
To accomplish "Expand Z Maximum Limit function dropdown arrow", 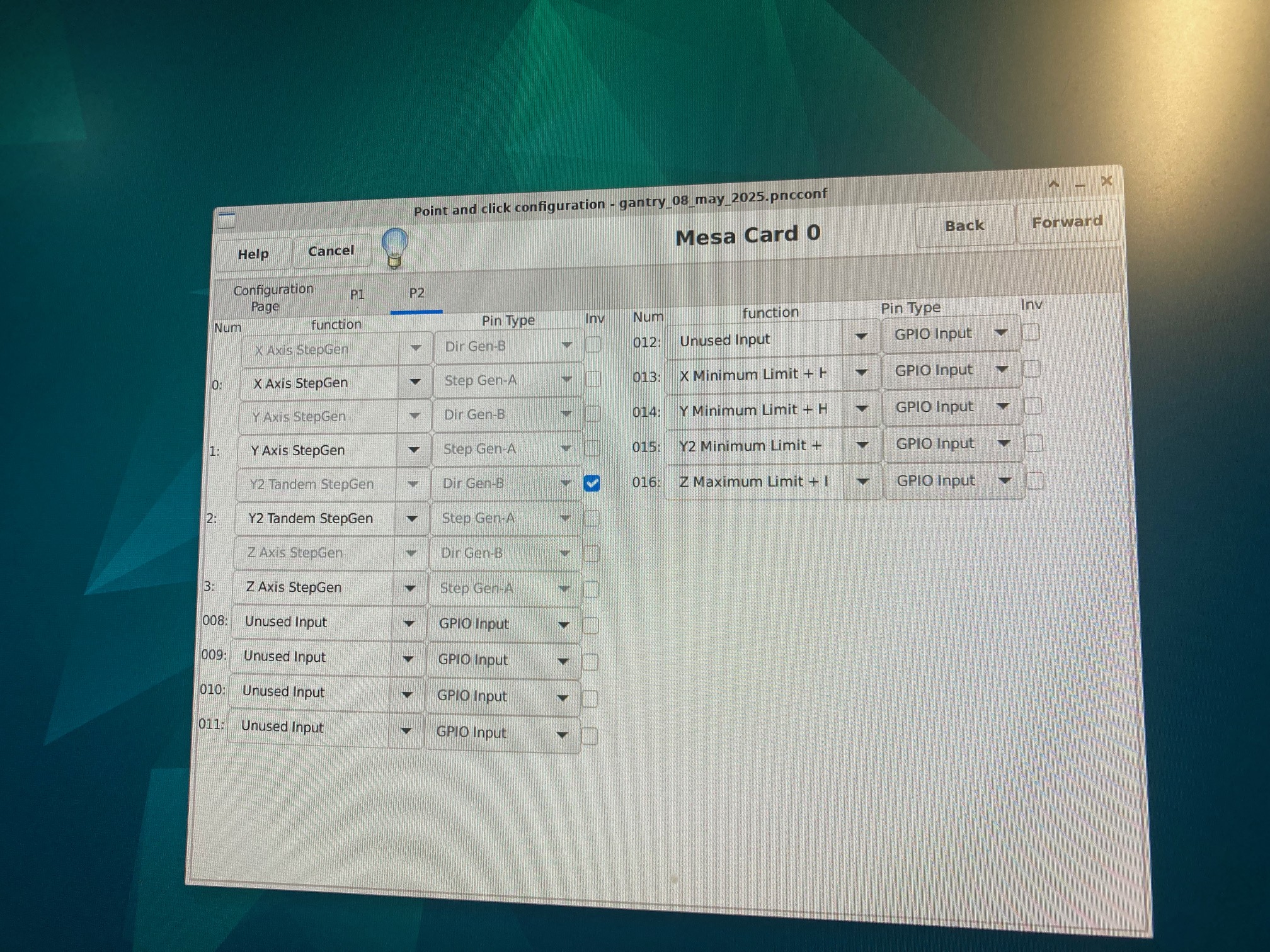I will point(863,482).
